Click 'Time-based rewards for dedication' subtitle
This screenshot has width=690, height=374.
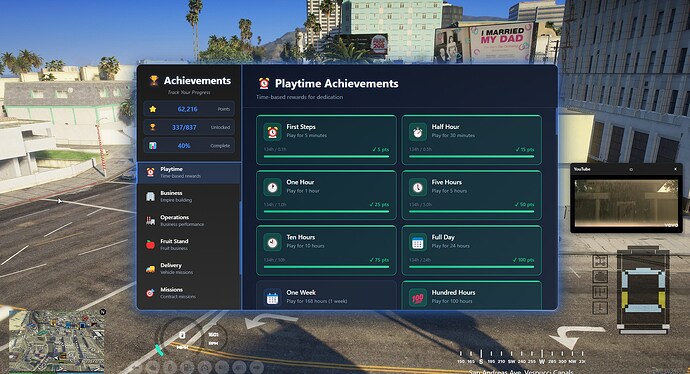point(300,97)
